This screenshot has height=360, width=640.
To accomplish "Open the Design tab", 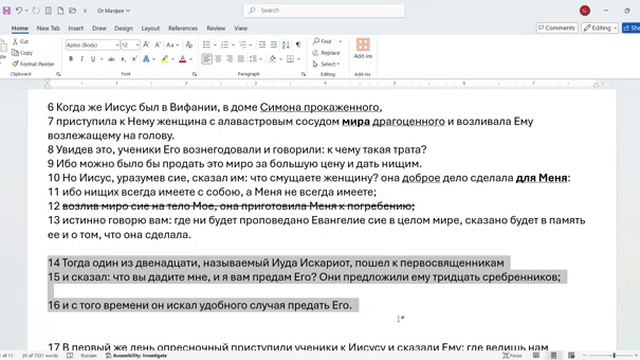I will pos(124,28).
